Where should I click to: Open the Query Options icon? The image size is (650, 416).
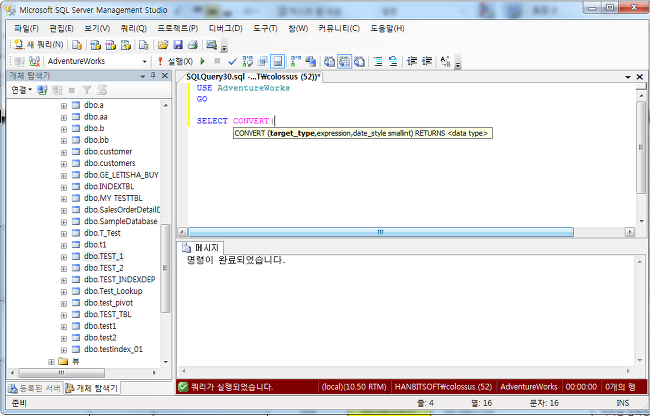[x=262, y=61]
